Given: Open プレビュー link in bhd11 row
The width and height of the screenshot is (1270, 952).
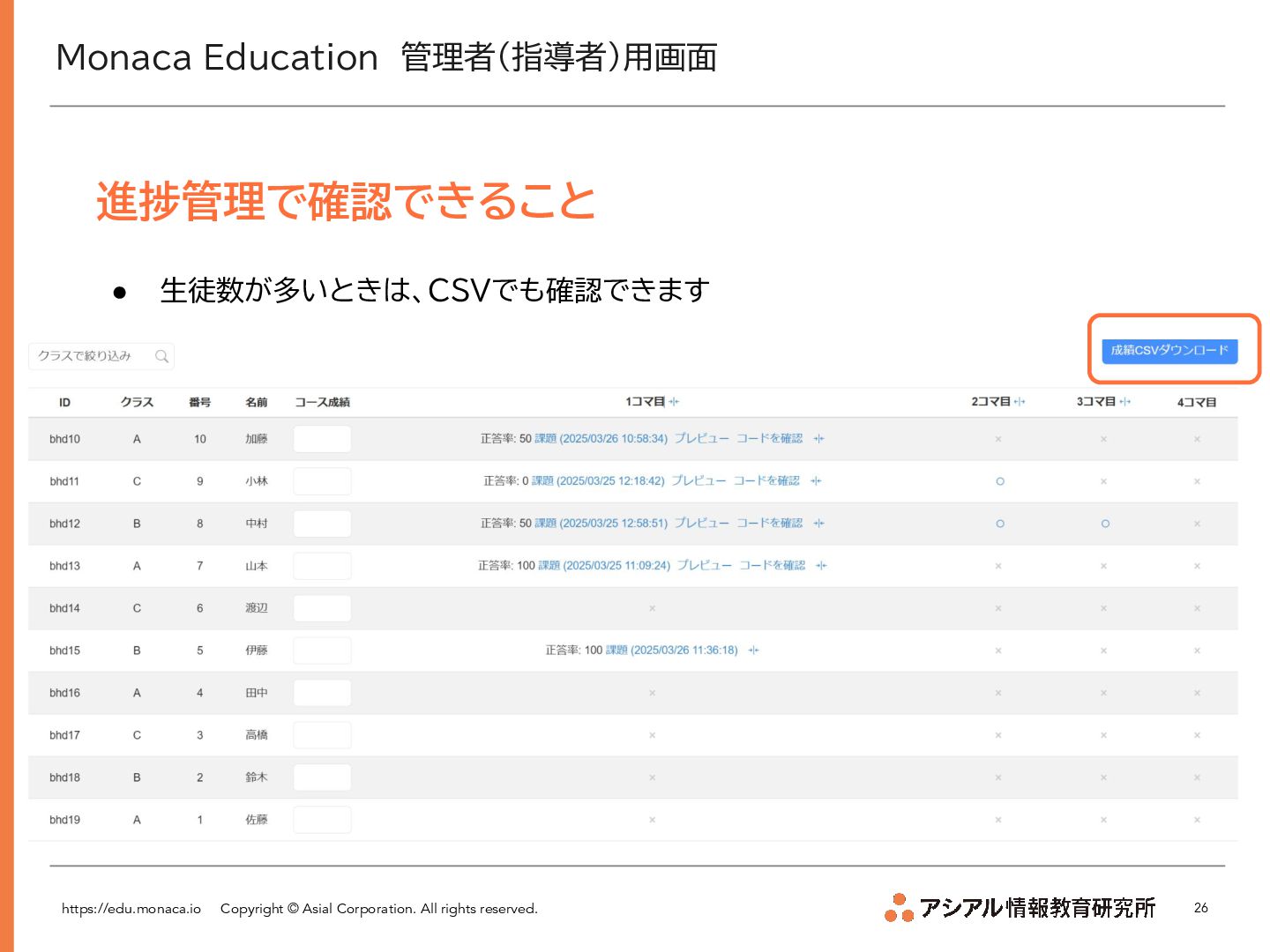Looking at the screenshot, I should (698, 481).
